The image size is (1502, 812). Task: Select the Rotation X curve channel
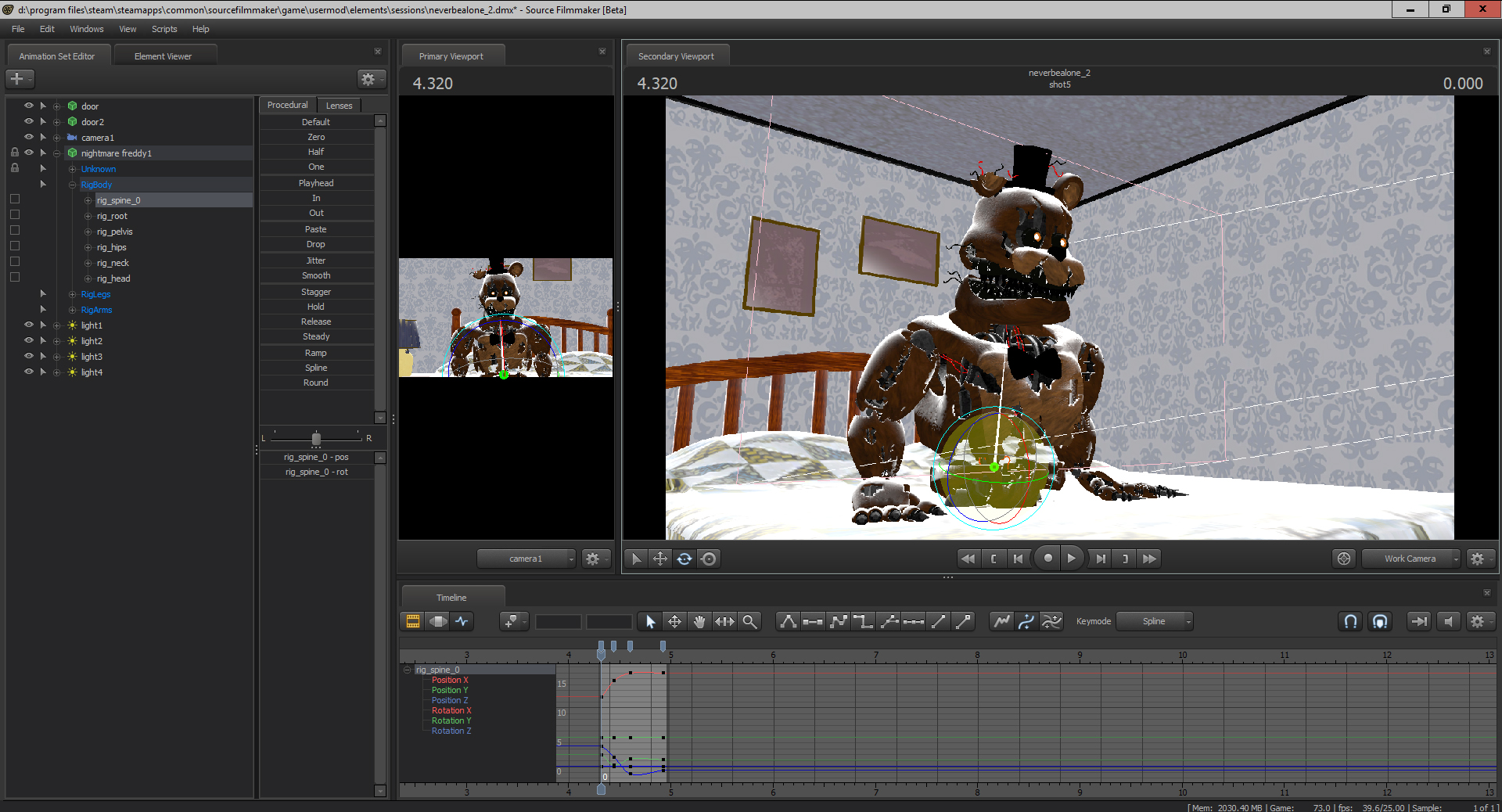click(451, 710)
